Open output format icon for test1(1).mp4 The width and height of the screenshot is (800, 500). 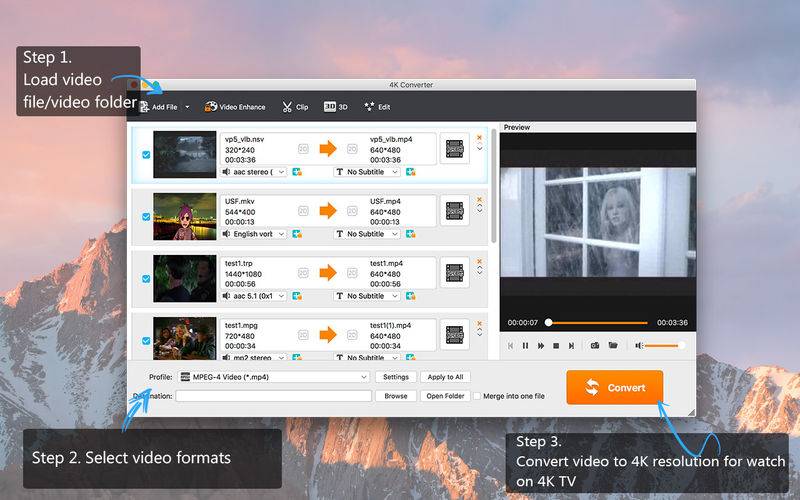click(x=455, y=335)
